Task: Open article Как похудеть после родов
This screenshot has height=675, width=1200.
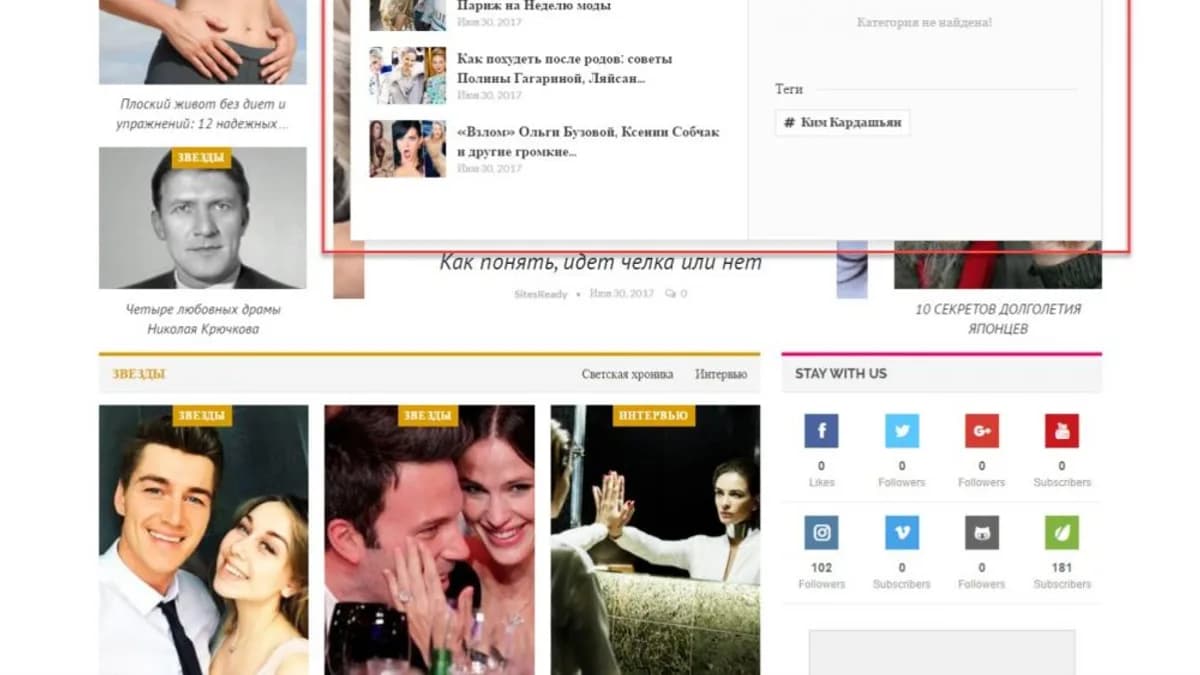Action: pyautogui.click(x=564, y=68)
